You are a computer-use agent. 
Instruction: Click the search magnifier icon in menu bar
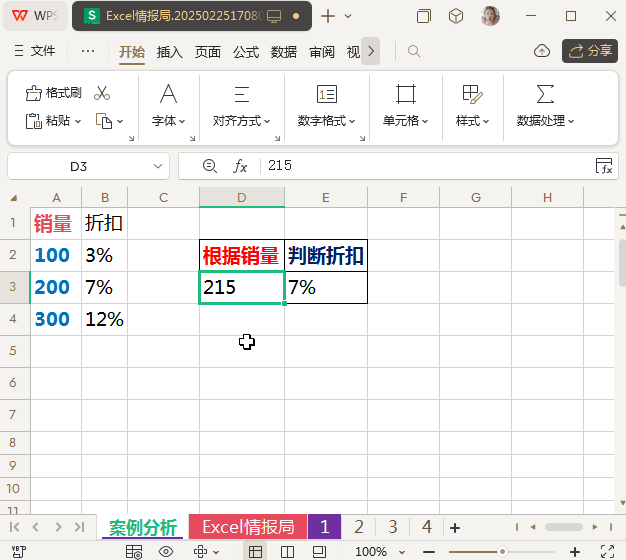[414, 51]
